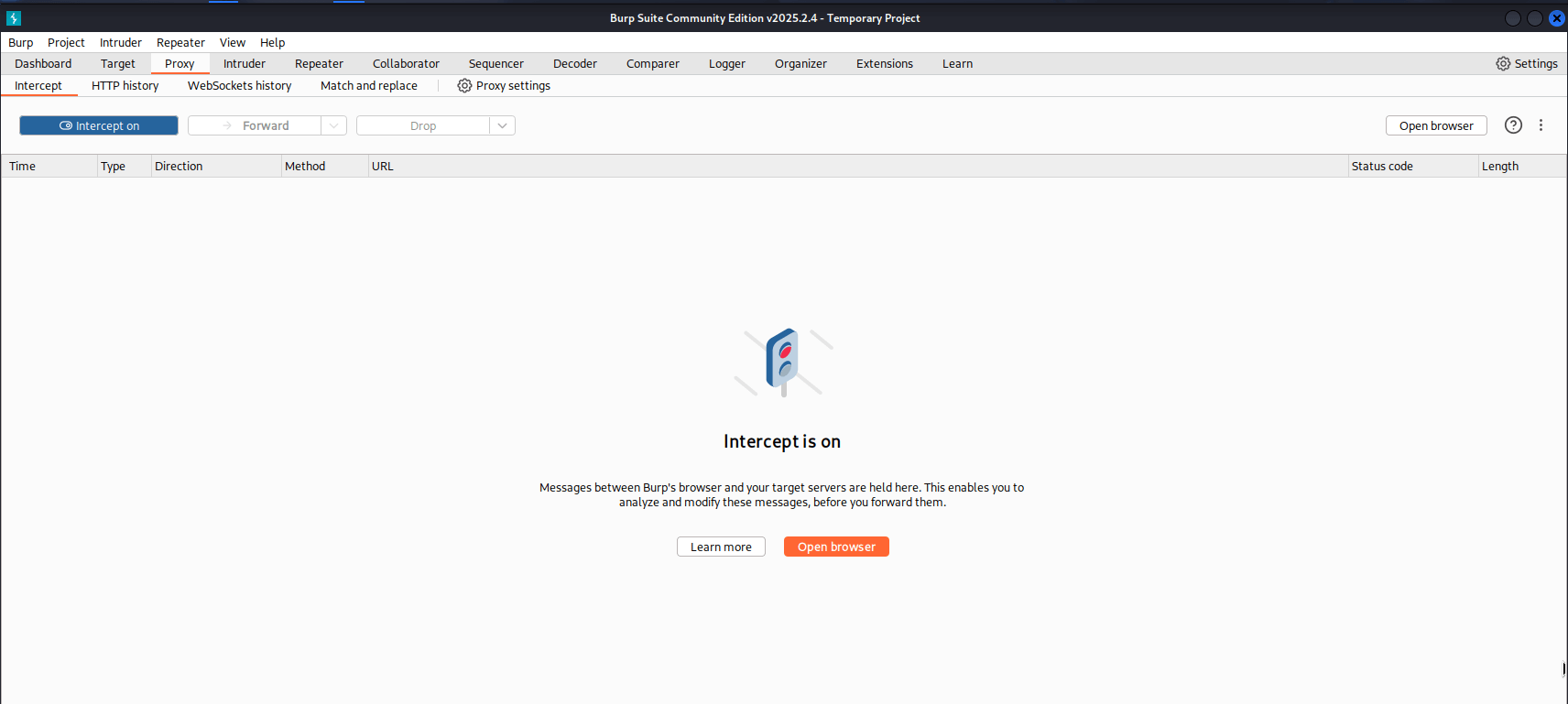
Task: Click the orange Open browser button
Action: click(836, 547)
